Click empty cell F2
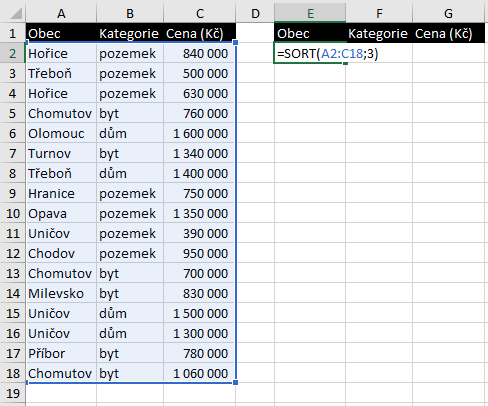The width and height of the screenshot is (488, 406). [x=379, y=53]
